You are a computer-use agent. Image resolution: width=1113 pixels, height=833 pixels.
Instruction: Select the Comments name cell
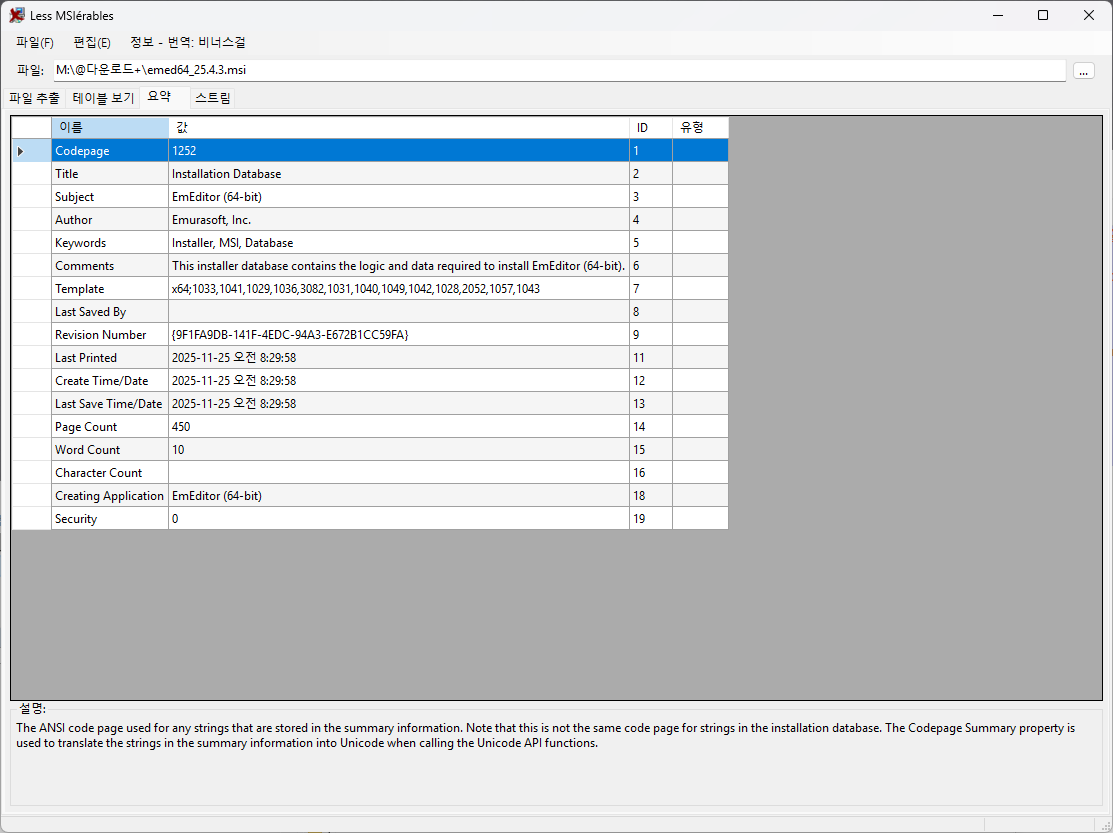point(110,266)
